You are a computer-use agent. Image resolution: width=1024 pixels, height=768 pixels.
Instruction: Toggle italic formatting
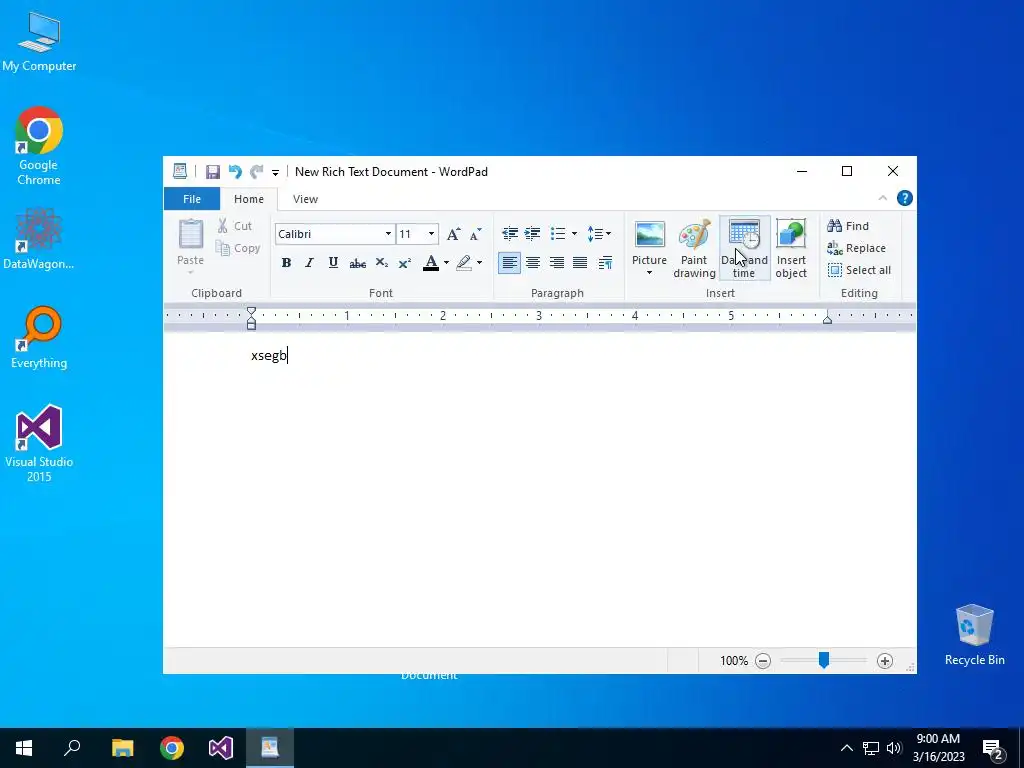pos(310,263)
